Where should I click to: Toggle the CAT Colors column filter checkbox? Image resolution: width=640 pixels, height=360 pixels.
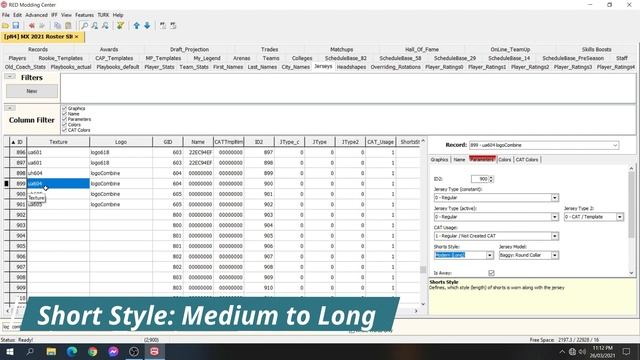point(64,130)
